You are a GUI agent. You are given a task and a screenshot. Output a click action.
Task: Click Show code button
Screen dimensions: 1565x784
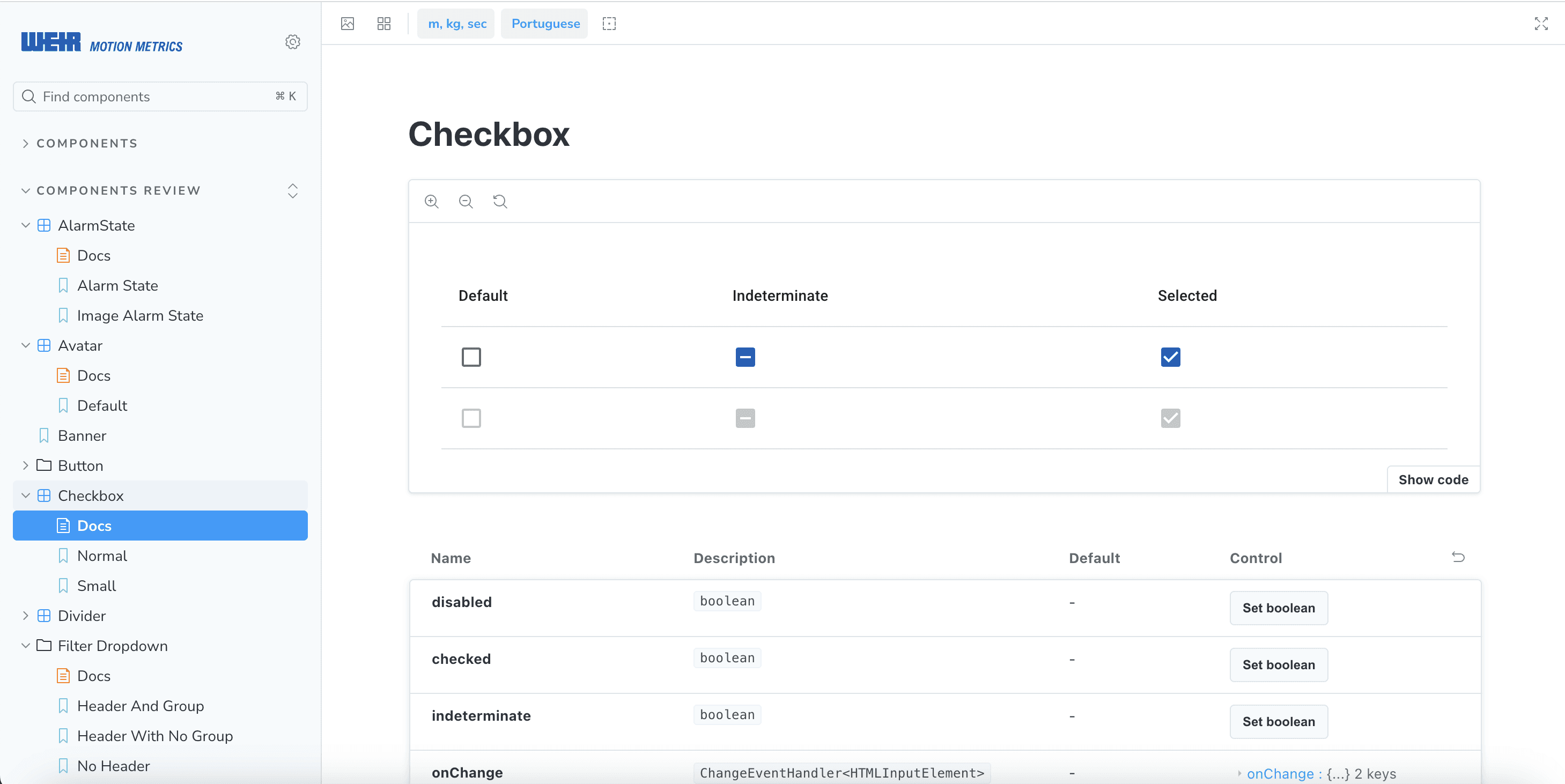pyautogui.click(x=1433, y=480)
